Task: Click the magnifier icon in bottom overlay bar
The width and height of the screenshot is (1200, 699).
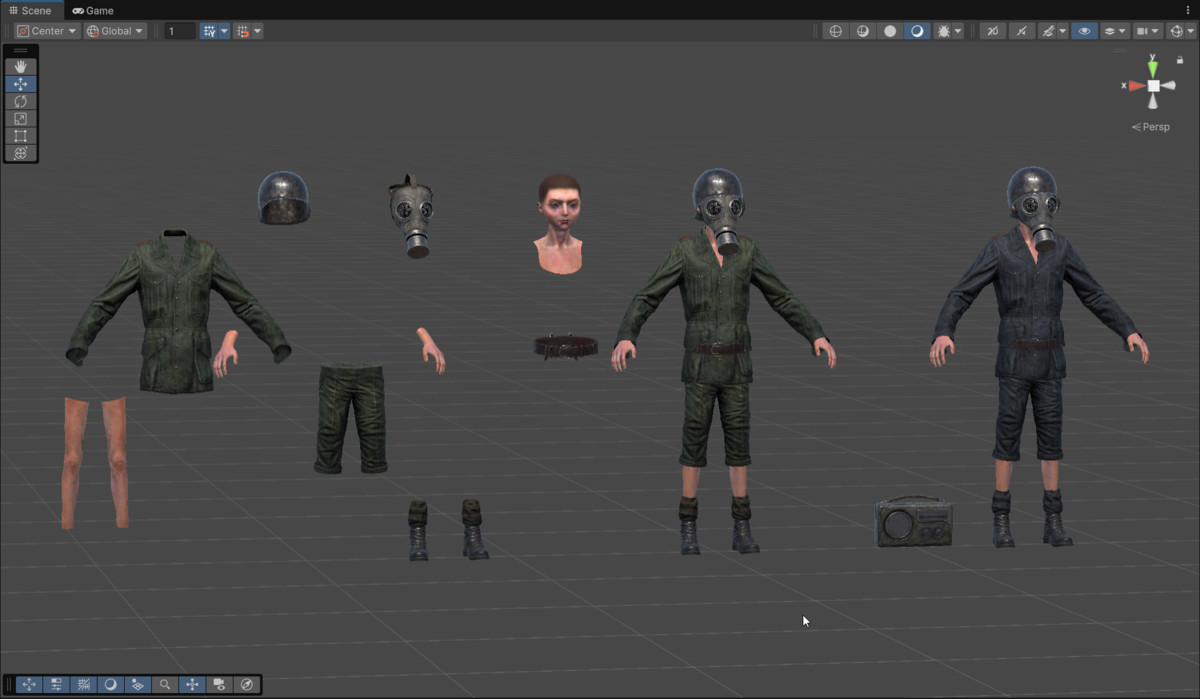Action: point(165,685)
